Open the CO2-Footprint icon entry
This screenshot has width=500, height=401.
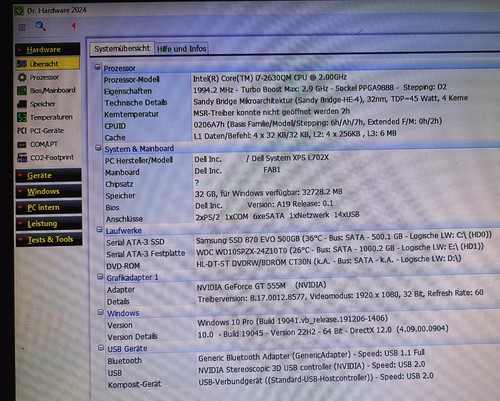(22, 158)
